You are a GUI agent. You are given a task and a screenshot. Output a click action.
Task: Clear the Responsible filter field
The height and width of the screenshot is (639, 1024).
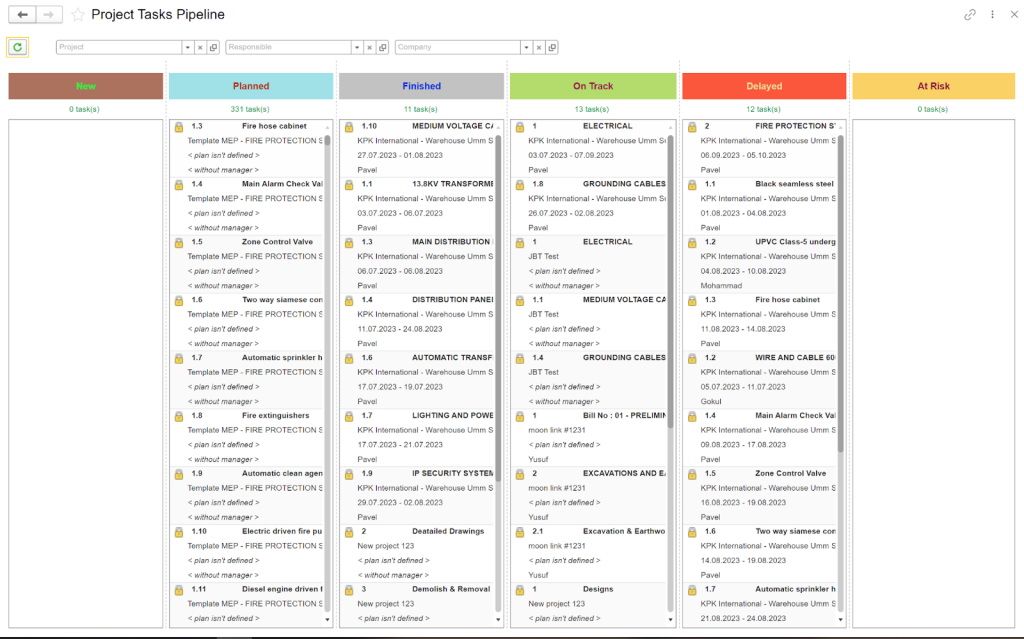(x=370, y=47)
